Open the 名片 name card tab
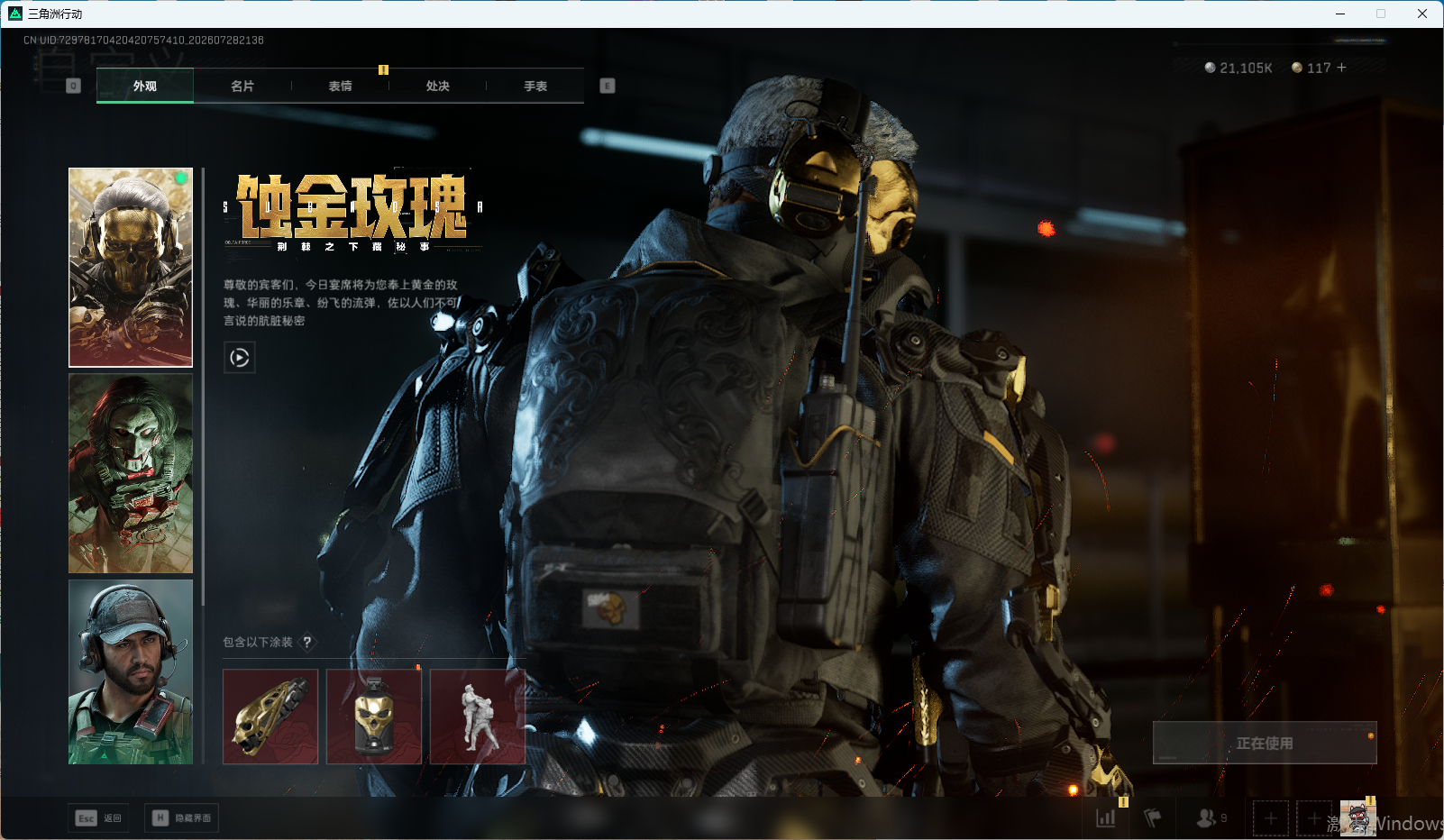 (242, 86)
